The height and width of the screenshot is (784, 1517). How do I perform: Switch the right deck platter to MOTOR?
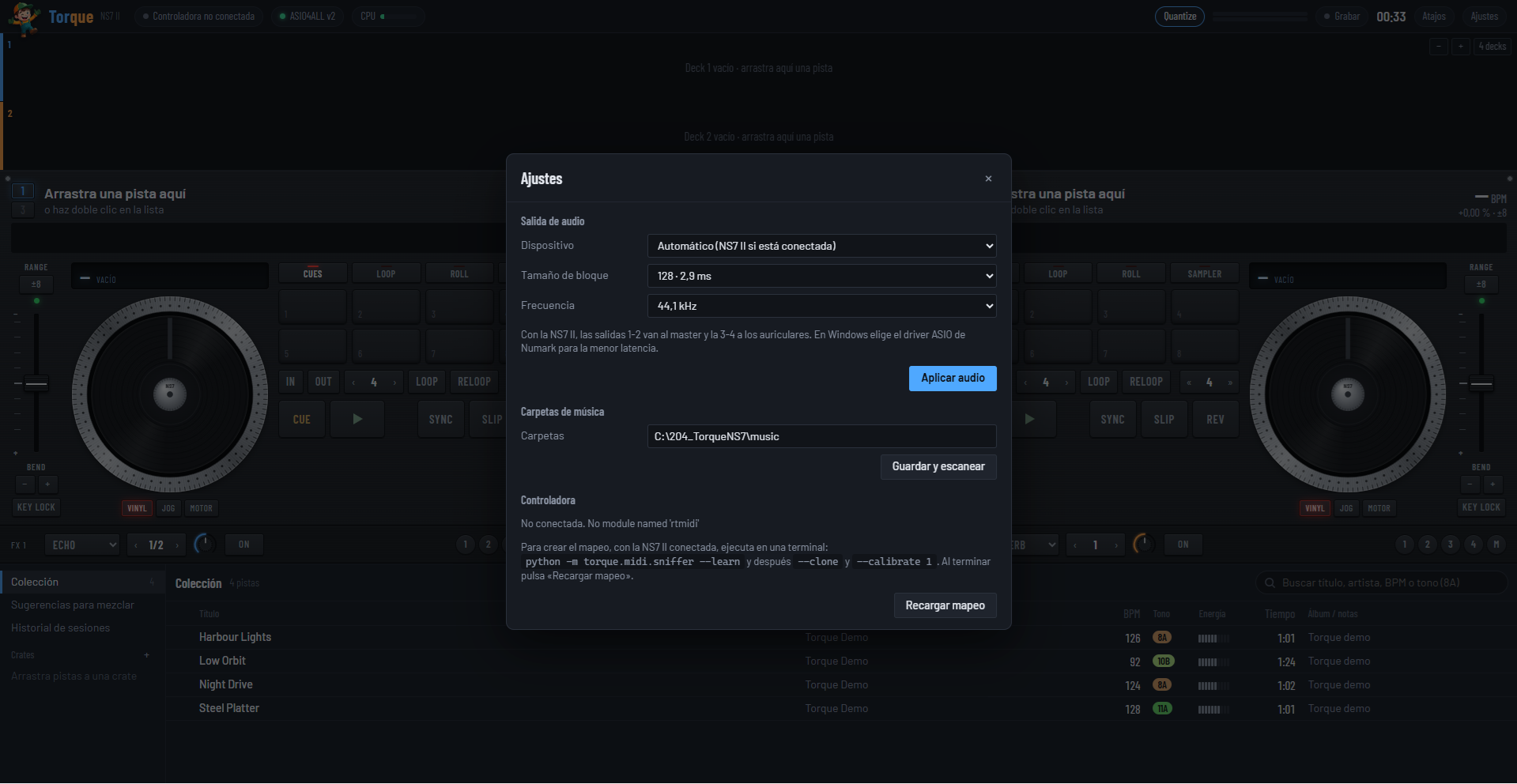coord(1379,508)
